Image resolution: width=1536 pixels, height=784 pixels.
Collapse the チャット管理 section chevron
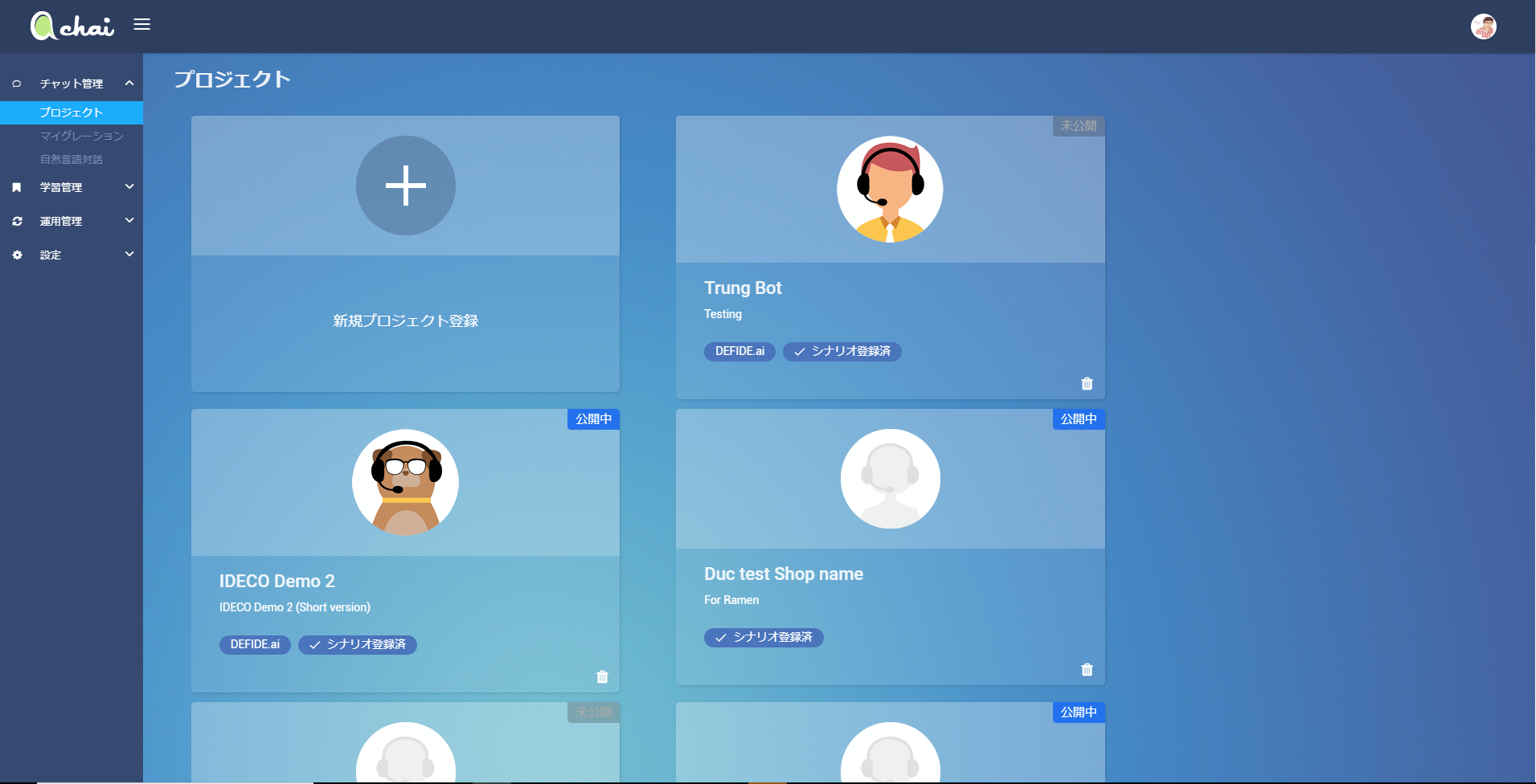129,84
